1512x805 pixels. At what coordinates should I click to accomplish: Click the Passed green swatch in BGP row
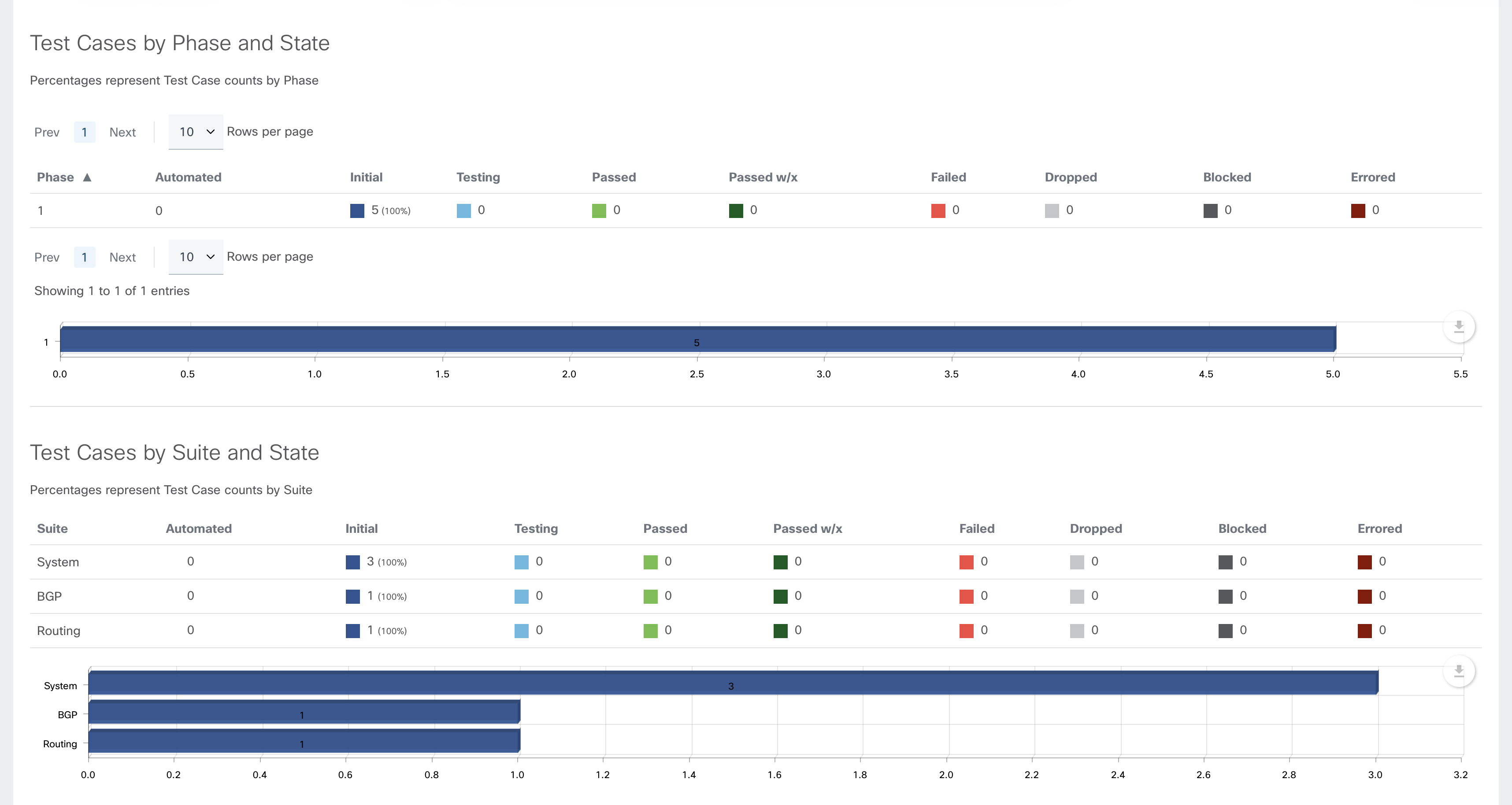click(650, 596)
